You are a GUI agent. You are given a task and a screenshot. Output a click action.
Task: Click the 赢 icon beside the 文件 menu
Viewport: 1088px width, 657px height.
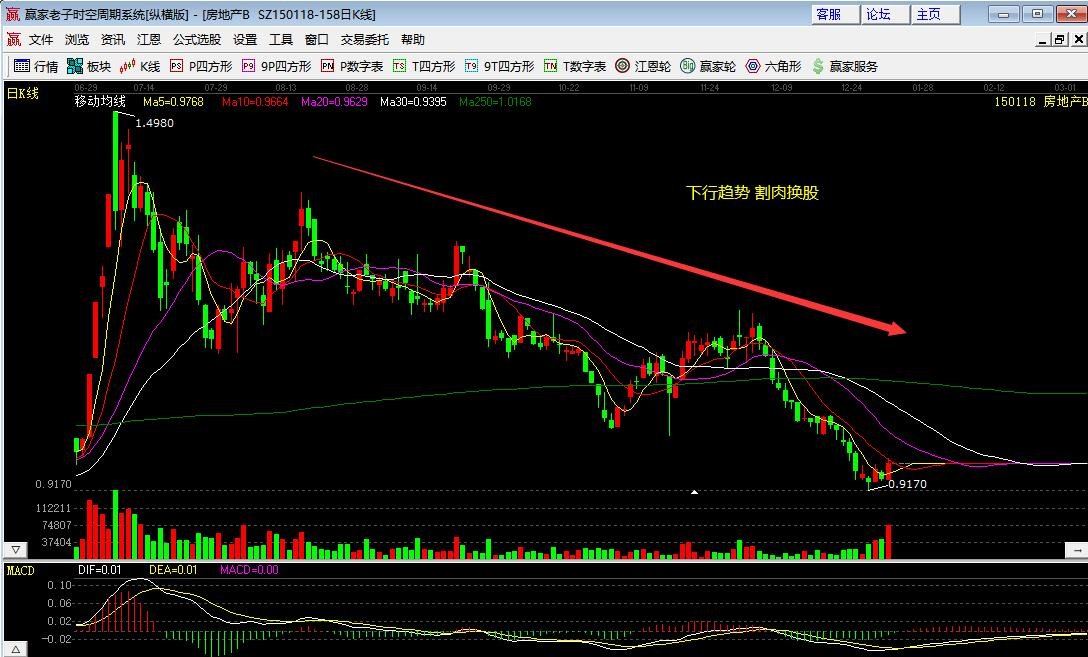[x=13, y=40]
